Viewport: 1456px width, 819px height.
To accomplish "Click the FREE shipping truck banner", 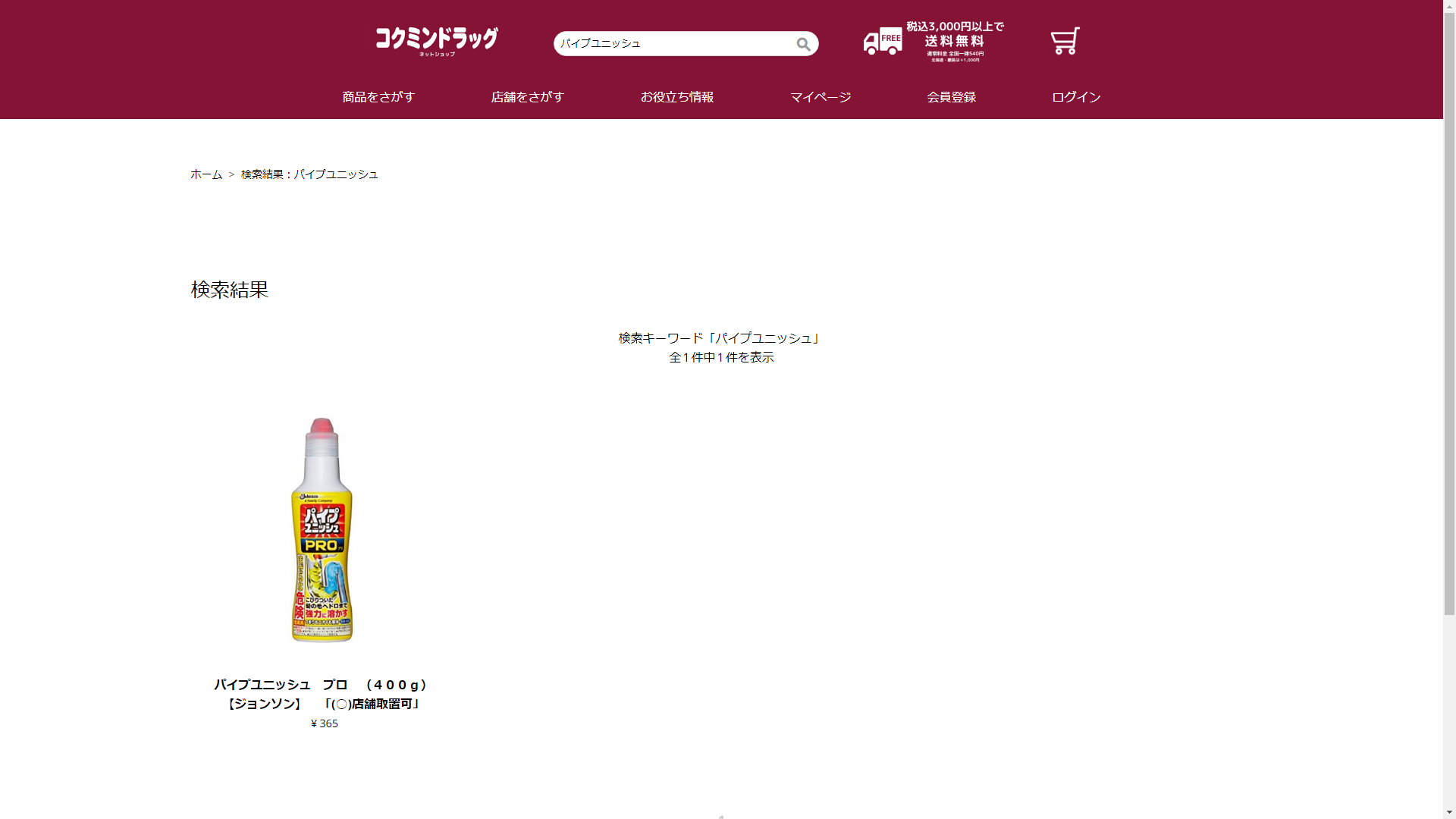I will tap(934, 42).
